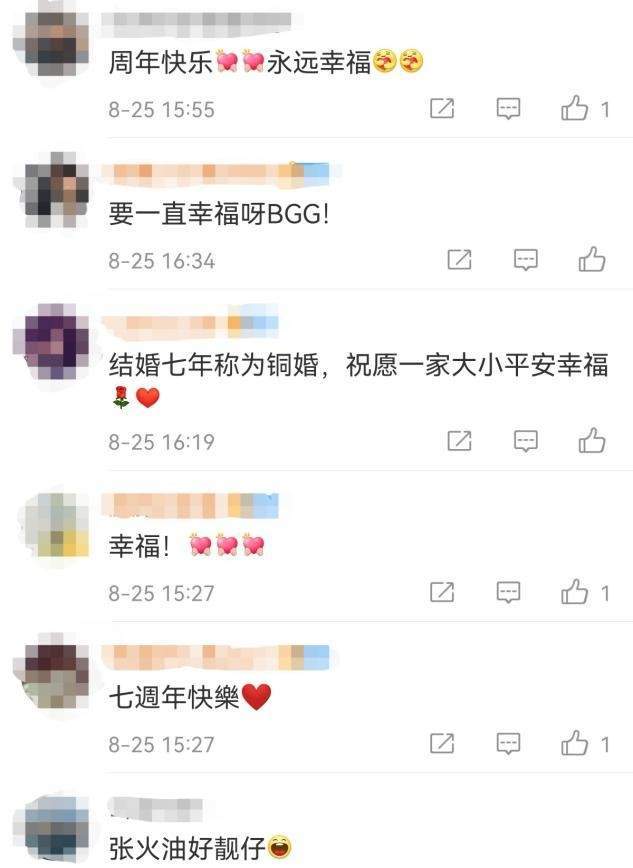Viewport: 633px width, 868px height.
Task: Repost the 幸福! hearts comment
Action: click(x=442, y=592)
